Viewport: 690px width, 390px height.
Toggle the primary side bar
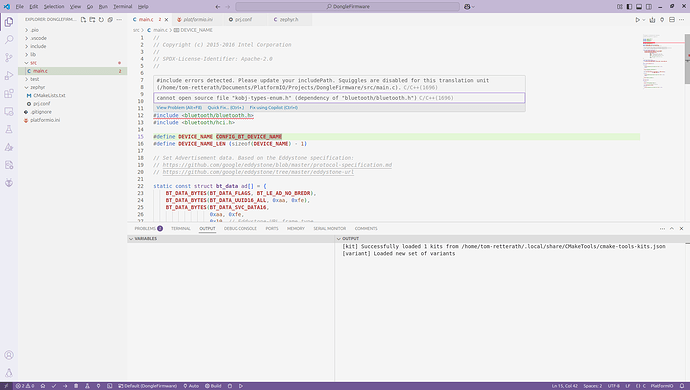pyautogui.click(x=629, y=7)
